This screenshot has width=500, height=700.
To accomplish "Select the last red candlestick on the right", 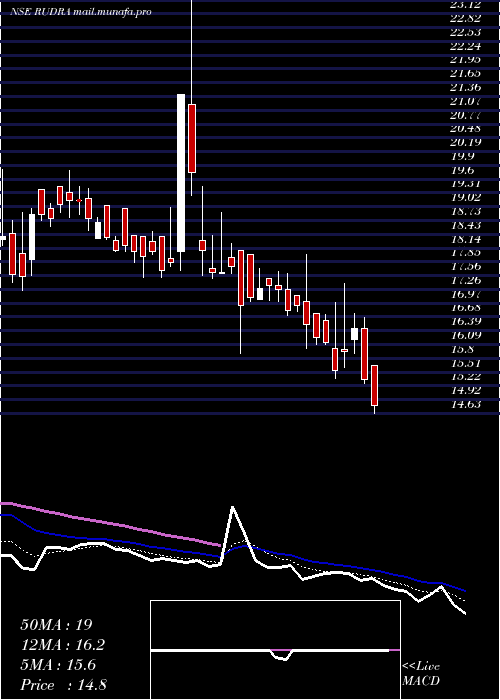I will pyautogui.click(x=374, y=386).
